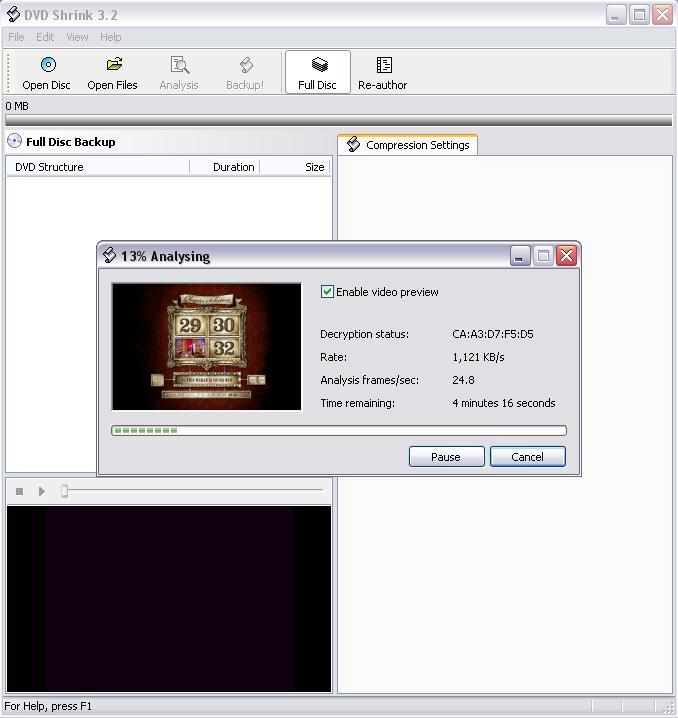Image resolution: width=678 pixels, height=718 pixels.
Task: Click the stop playback button
Action: tap(19, 491)
